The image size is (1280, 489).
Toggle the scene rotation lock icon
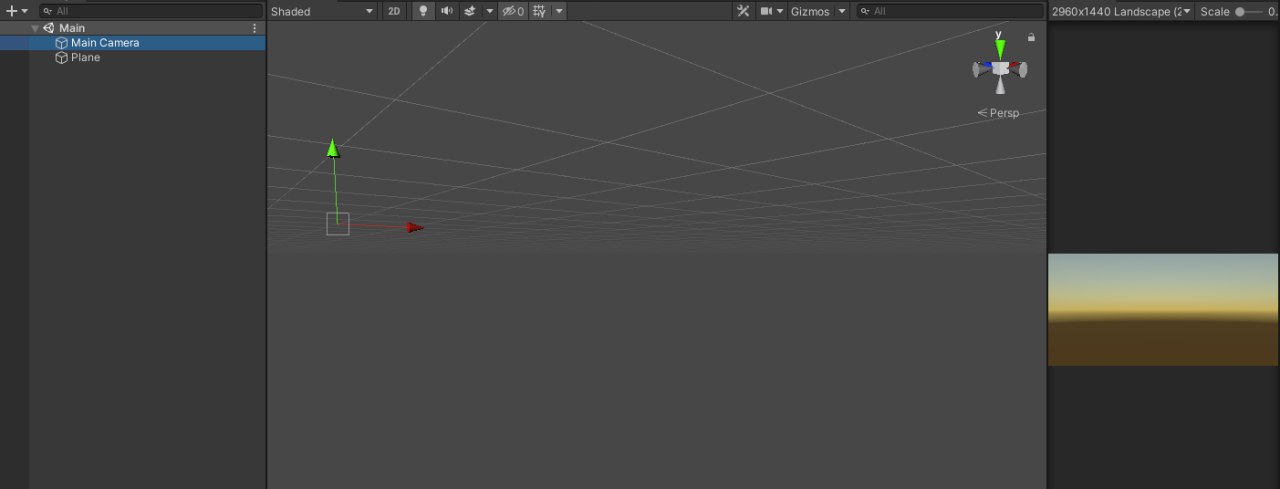pyautogui.click(x=1031, y=37)
